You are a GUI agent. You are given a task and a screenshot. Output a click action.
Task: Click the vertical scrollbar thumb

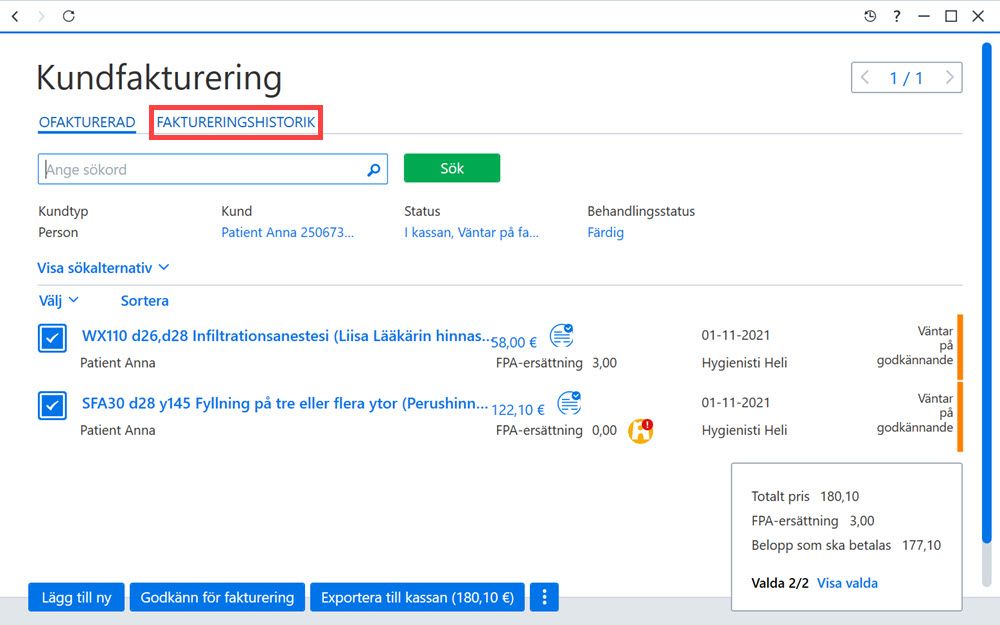987,293
